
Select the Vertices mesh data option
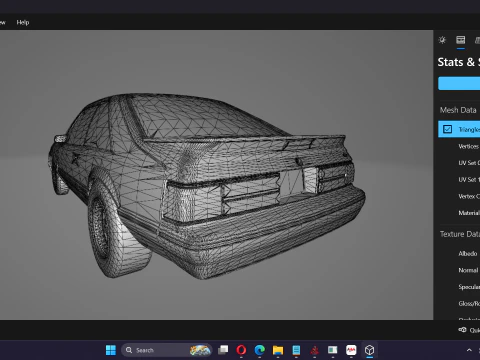click(469, 146)
